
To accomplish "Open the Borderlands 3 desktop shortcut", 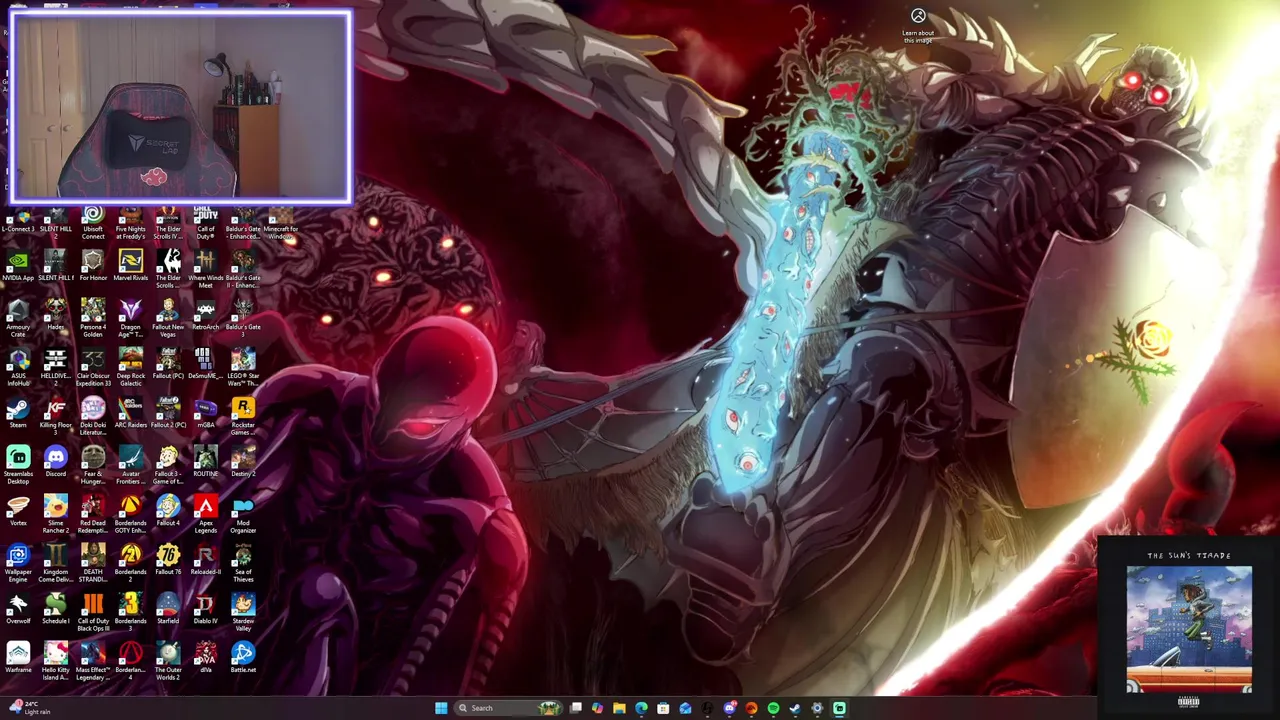I will pos(130,614).
